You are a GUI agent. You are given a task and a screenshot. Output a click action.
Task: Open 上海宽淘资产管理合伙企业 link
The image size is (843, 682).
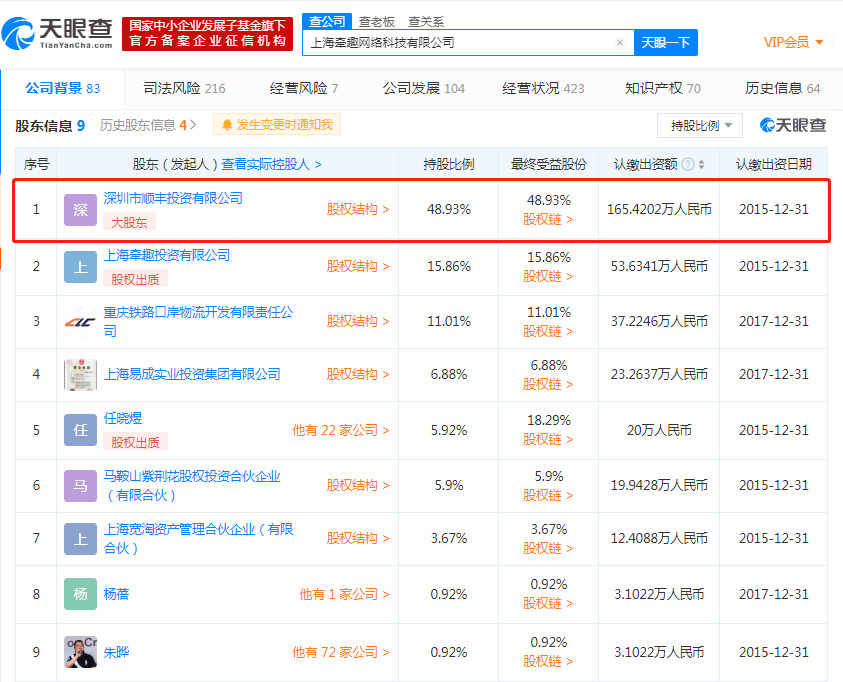198,539
